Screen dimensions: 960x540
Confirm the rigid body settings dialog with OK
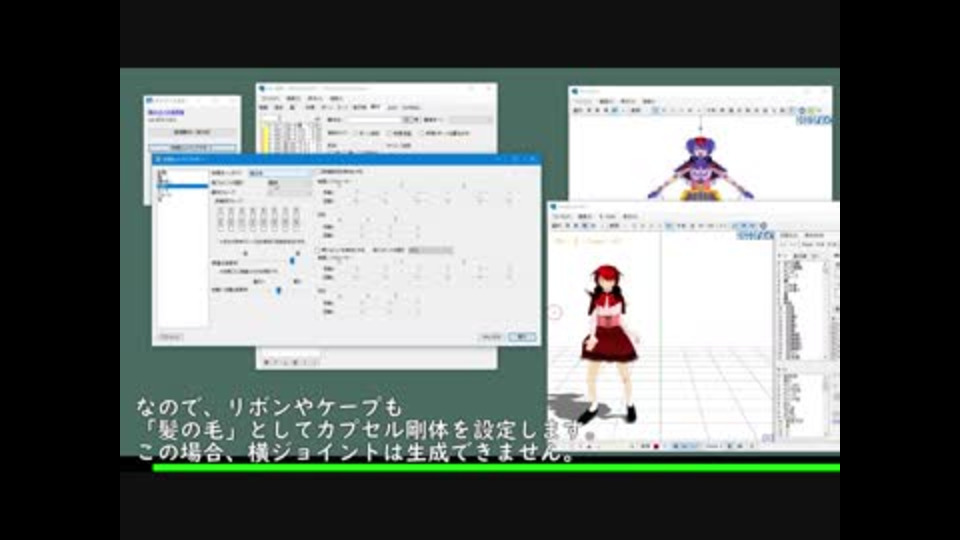click(x=522, y=337)
